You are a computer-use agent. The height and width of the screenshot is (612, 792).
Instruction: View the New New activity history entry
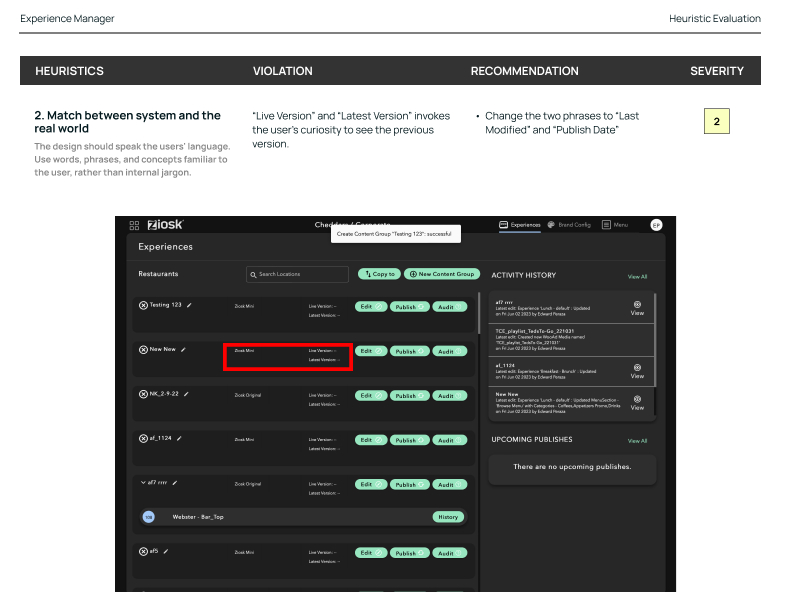coord(637,404)
